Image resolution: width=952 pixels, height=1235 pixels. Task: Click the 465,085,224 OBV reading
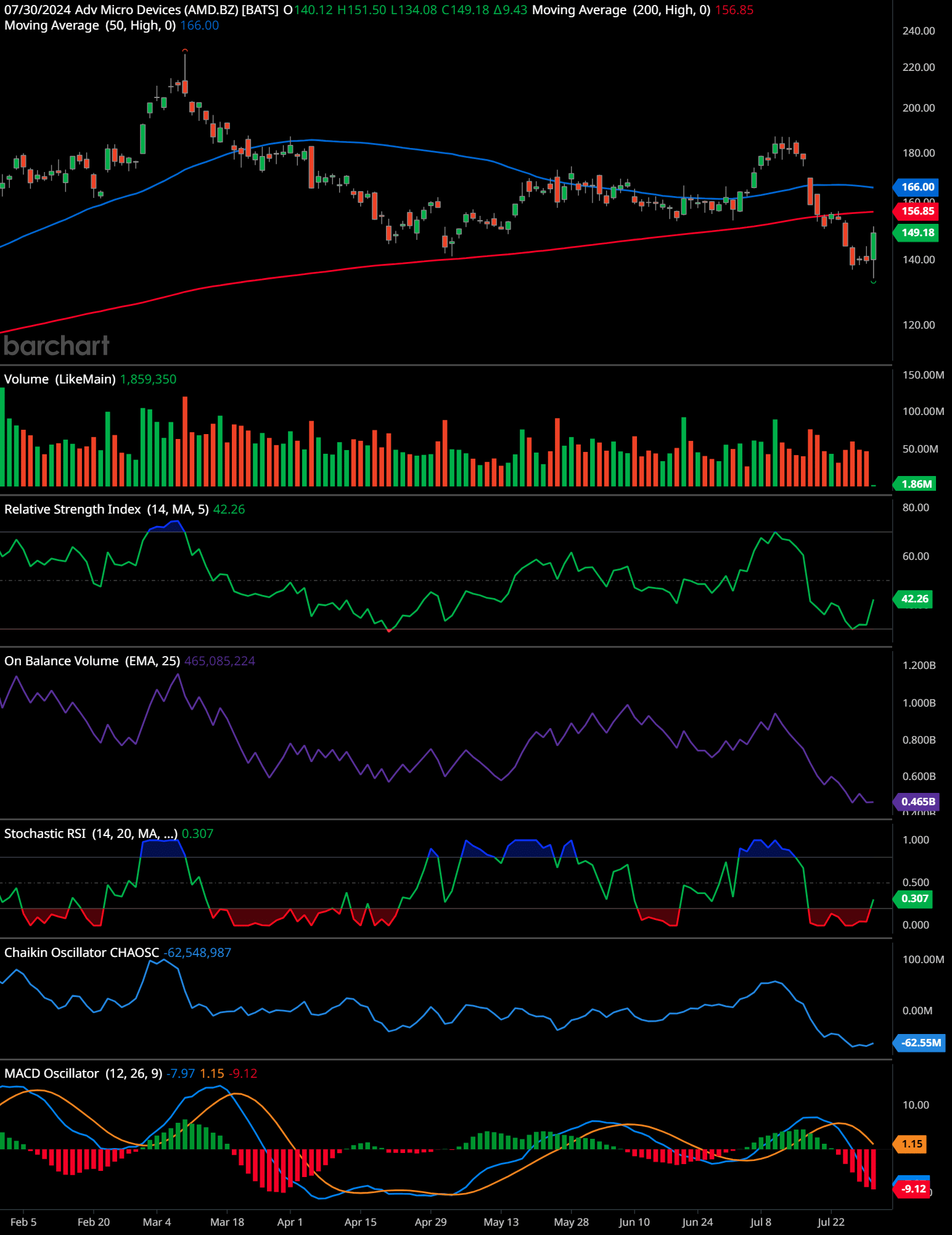pos(220,661)
